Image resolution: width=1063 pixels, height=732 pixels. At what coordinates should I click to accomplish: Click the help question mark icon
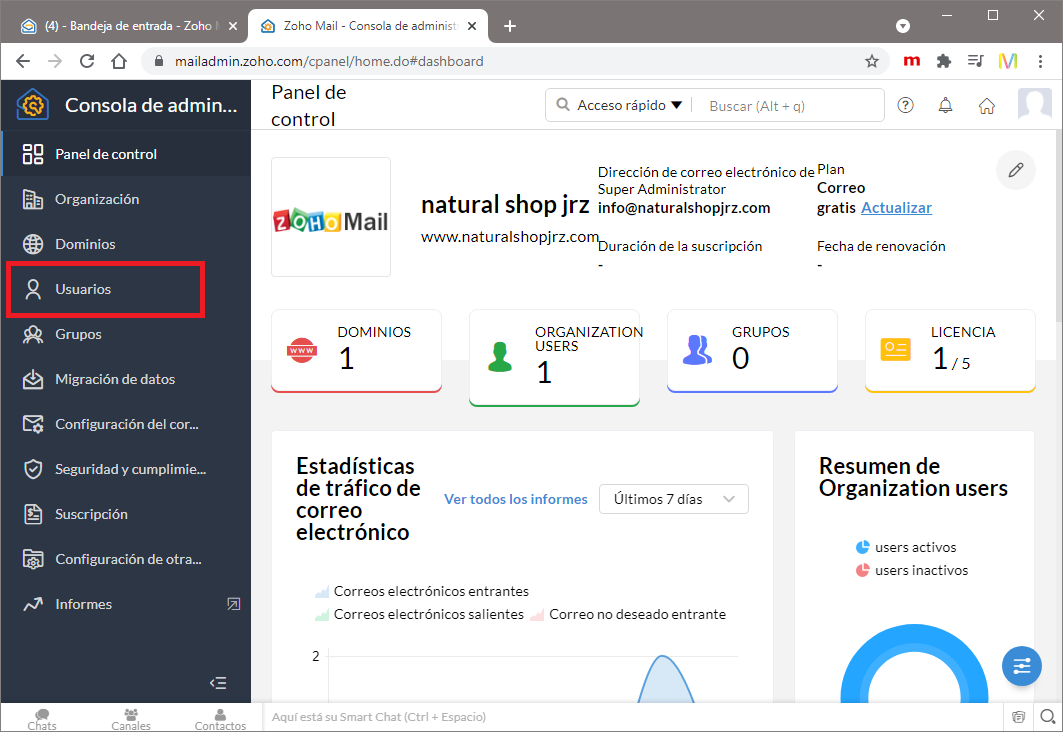pos(906,105)
